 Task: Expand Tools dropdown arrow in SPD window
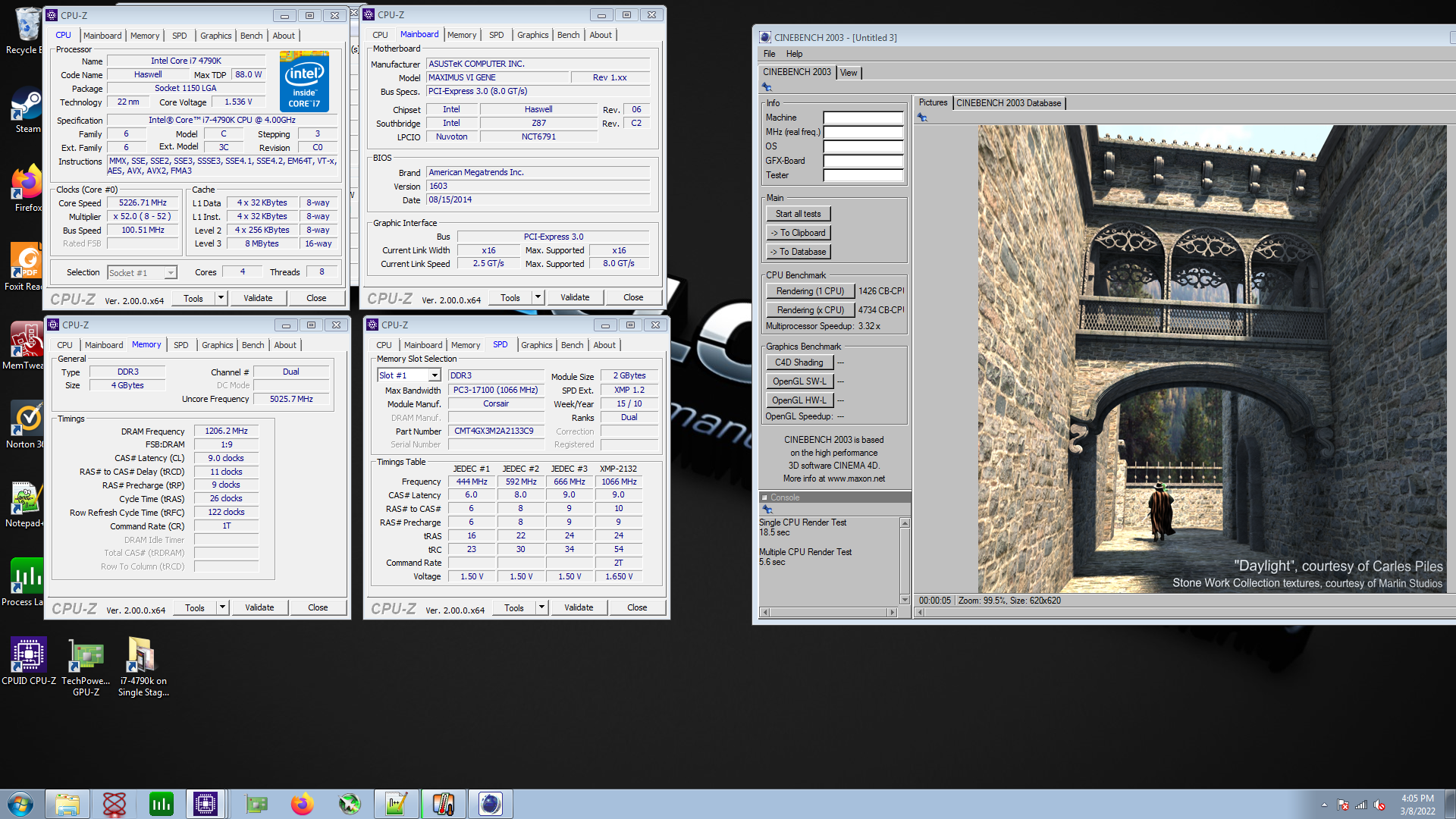(x=541, y=607)
